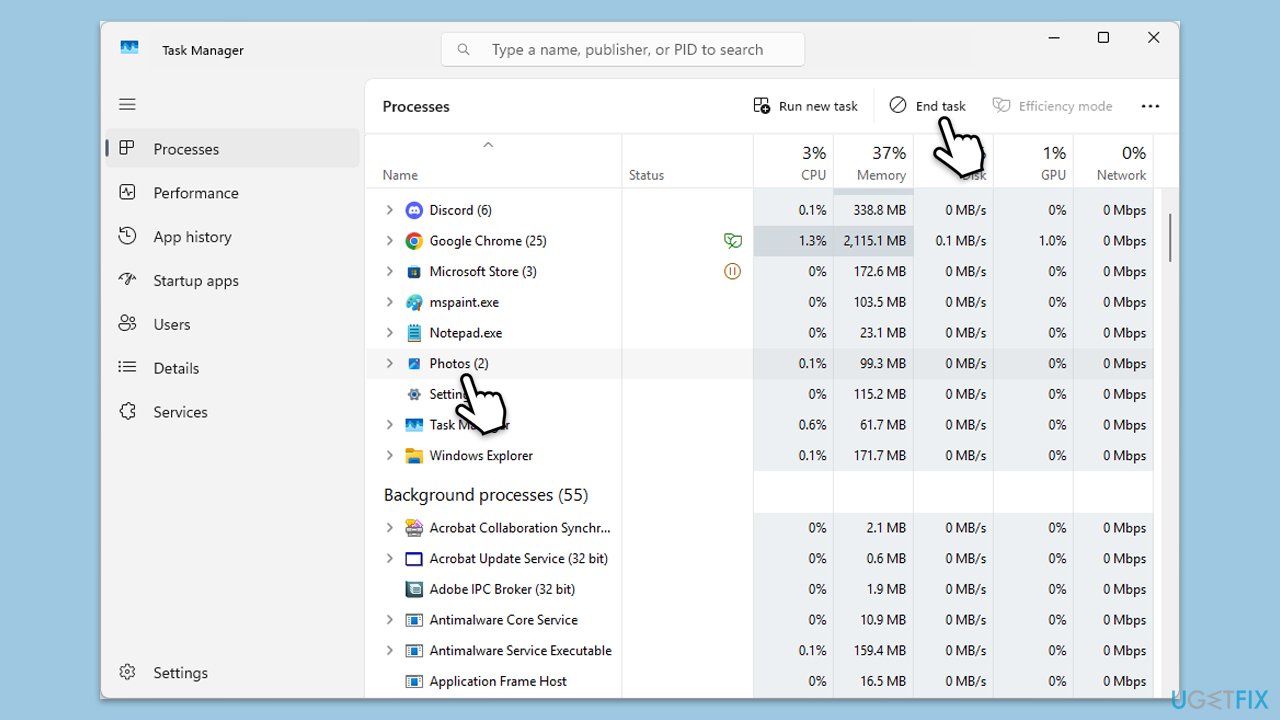
Task: Click the Chrome efficiency mode leaf icon
Action: [732, 241]
